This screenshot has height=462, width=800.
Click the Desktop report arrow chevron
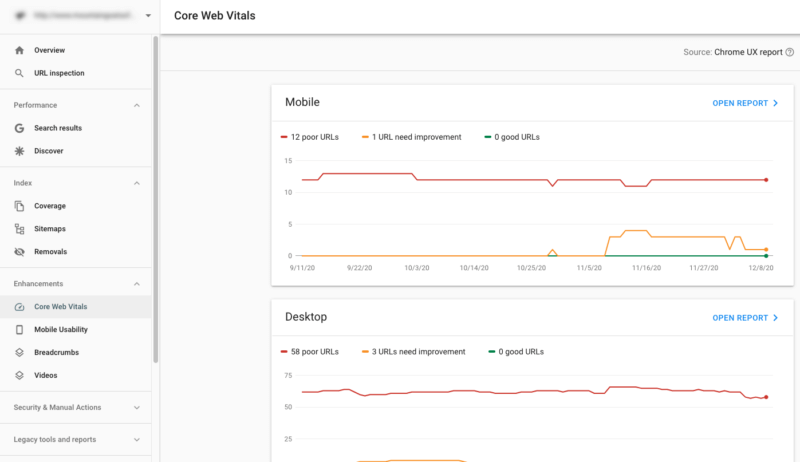tap(776, 318)
